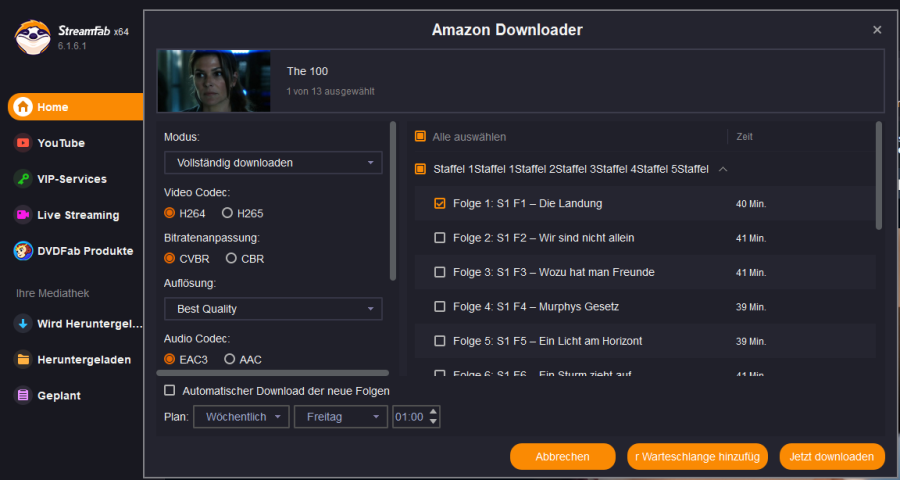Click the settings panel horizontal scrollbar
This screenshot has width=900, height=480.
(x=272, y=373)
